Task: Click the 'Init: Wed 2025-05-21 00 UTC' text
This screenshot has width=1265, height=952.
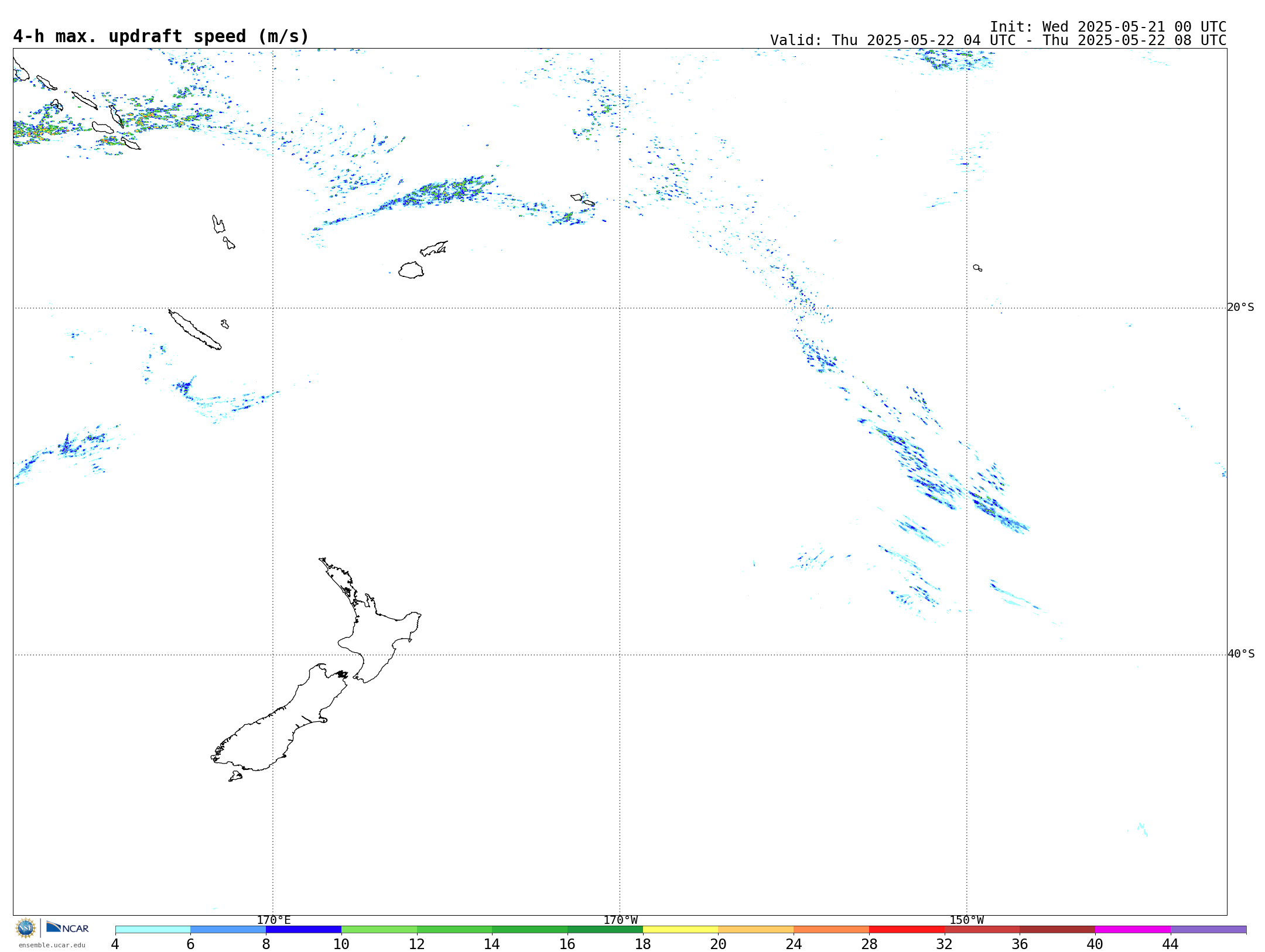Action: tap(1108, 27)
